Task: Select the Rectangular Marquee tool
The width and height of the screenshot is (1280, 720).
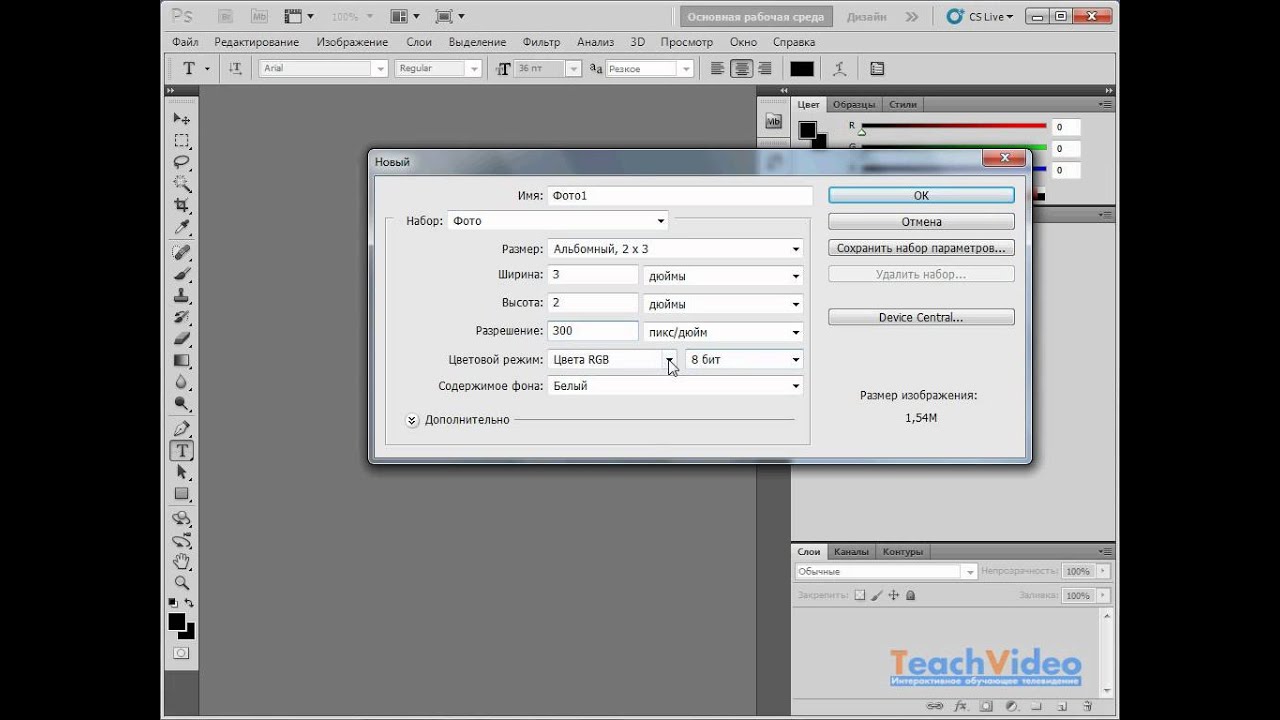Action: coord(181,141)
